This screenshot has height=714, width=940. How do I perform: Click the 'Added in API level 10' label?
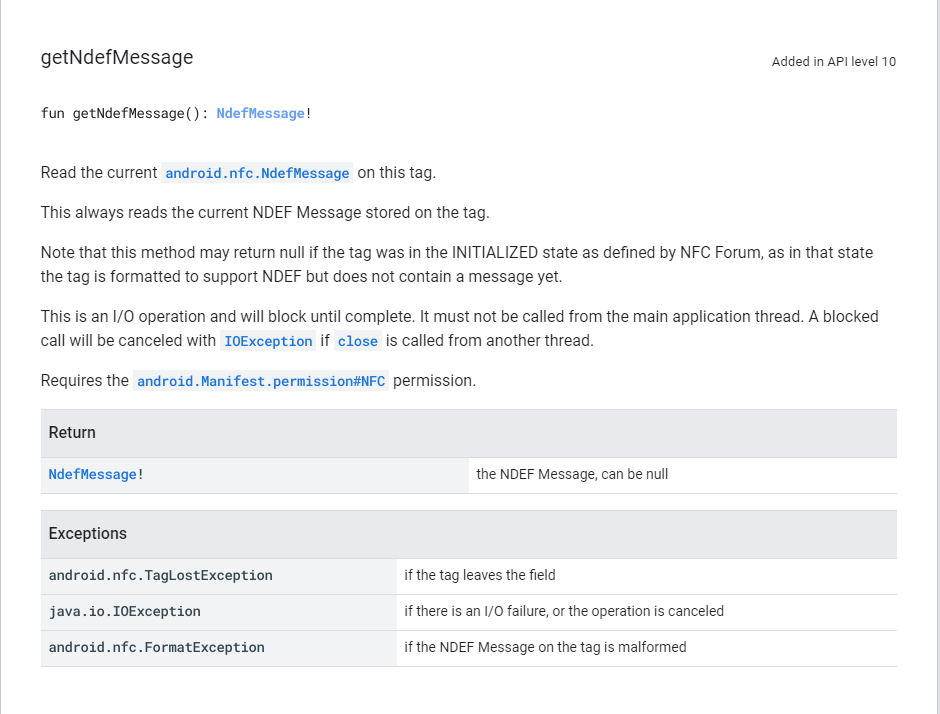pos(833,61)
